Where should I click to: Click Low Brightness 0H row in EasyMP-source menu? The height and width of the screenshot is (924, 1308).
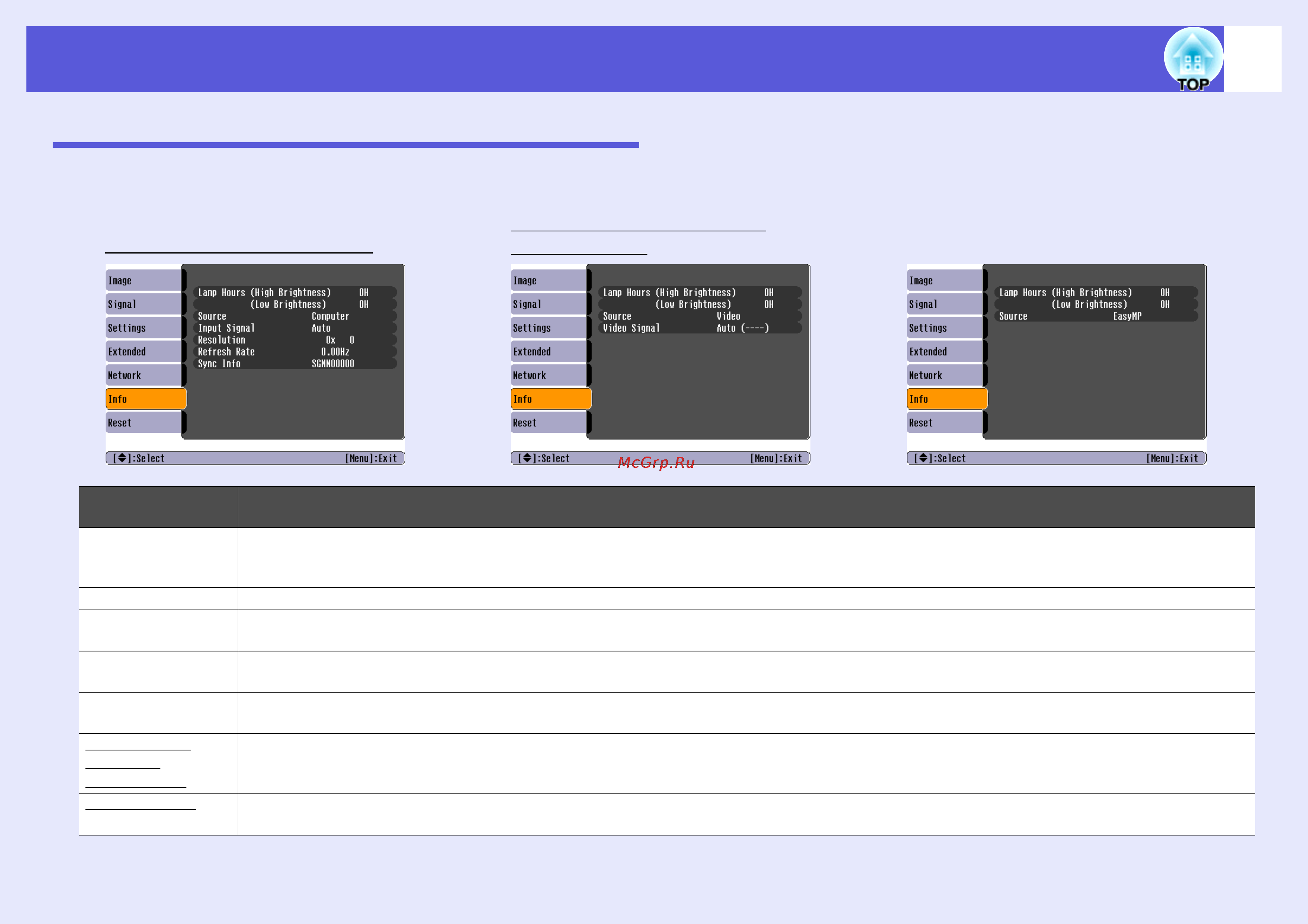point(1096,304)
